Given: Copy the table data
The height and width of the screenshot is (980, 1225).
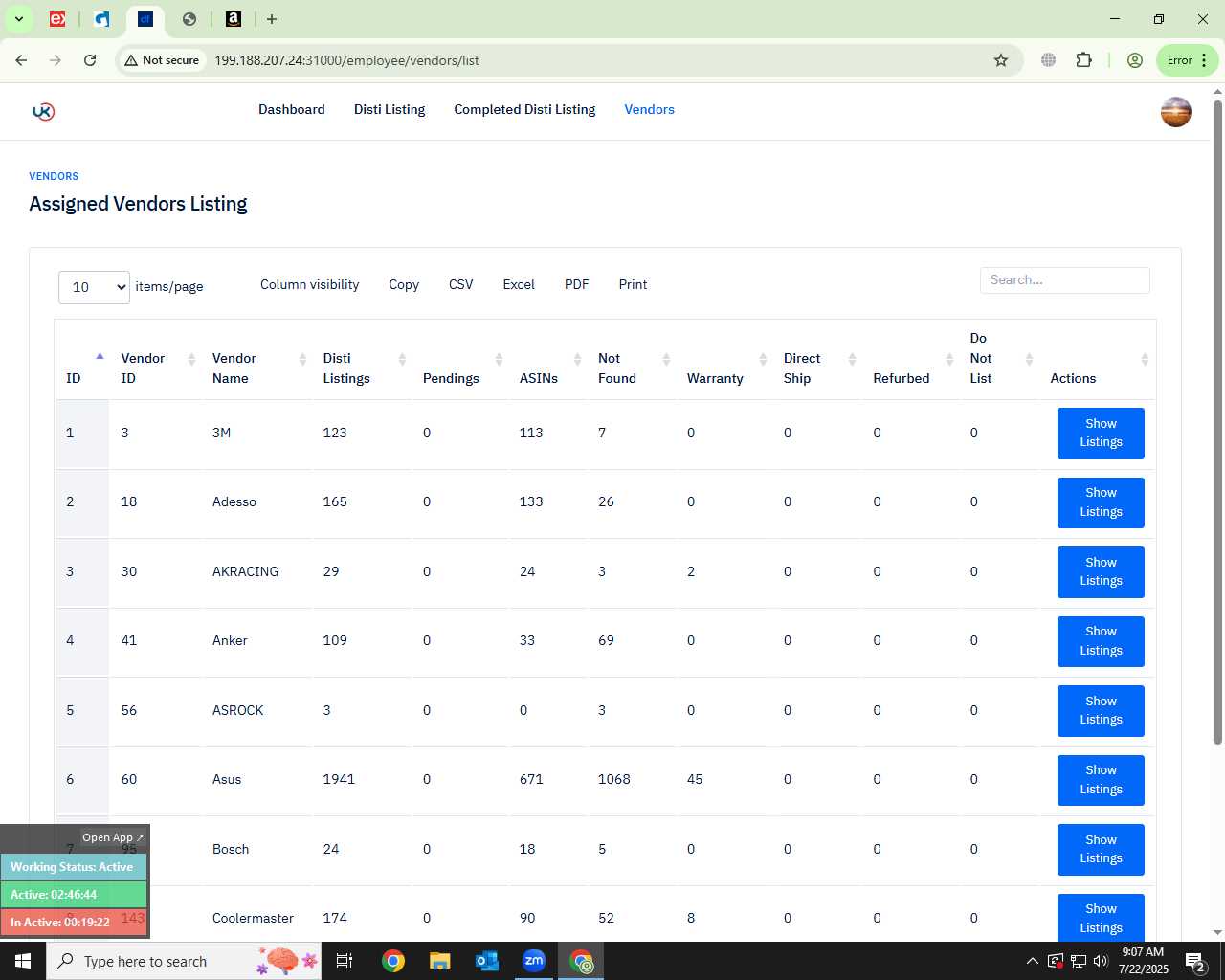Looking at the screenshot, I should click(404, 284).
